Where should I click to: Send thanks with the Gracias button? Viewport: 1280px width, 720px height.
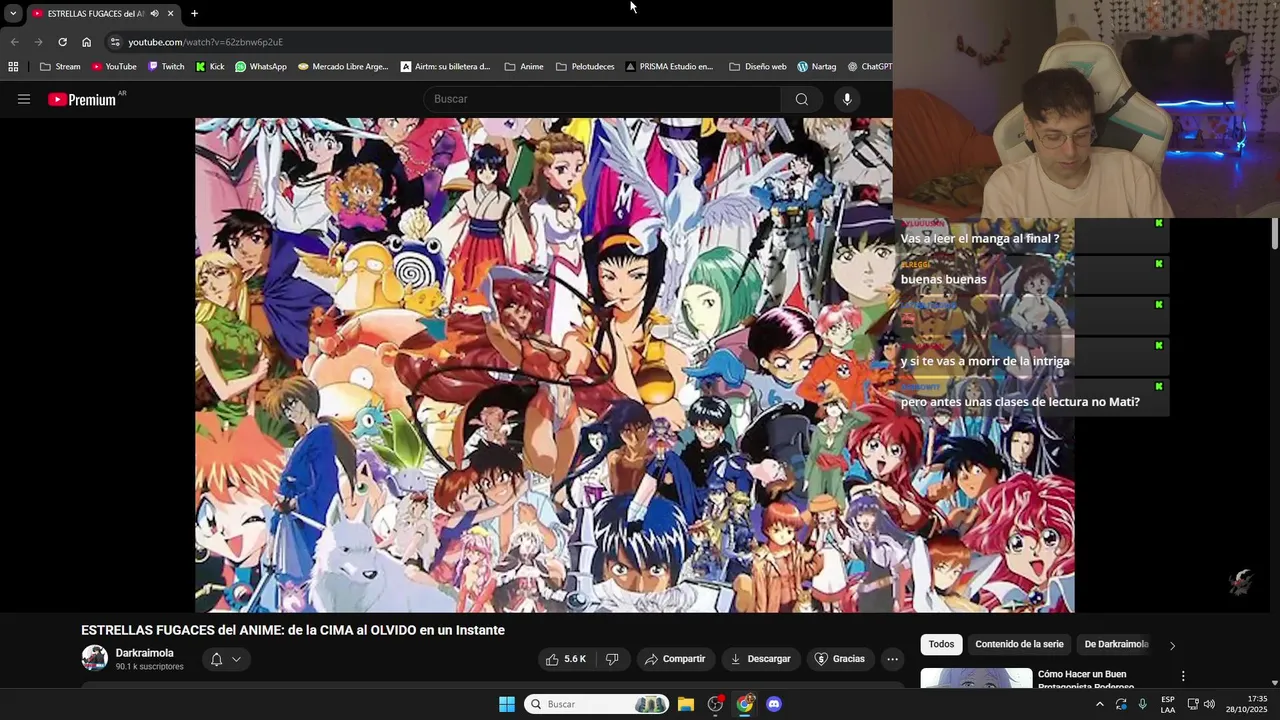(840, 659)
